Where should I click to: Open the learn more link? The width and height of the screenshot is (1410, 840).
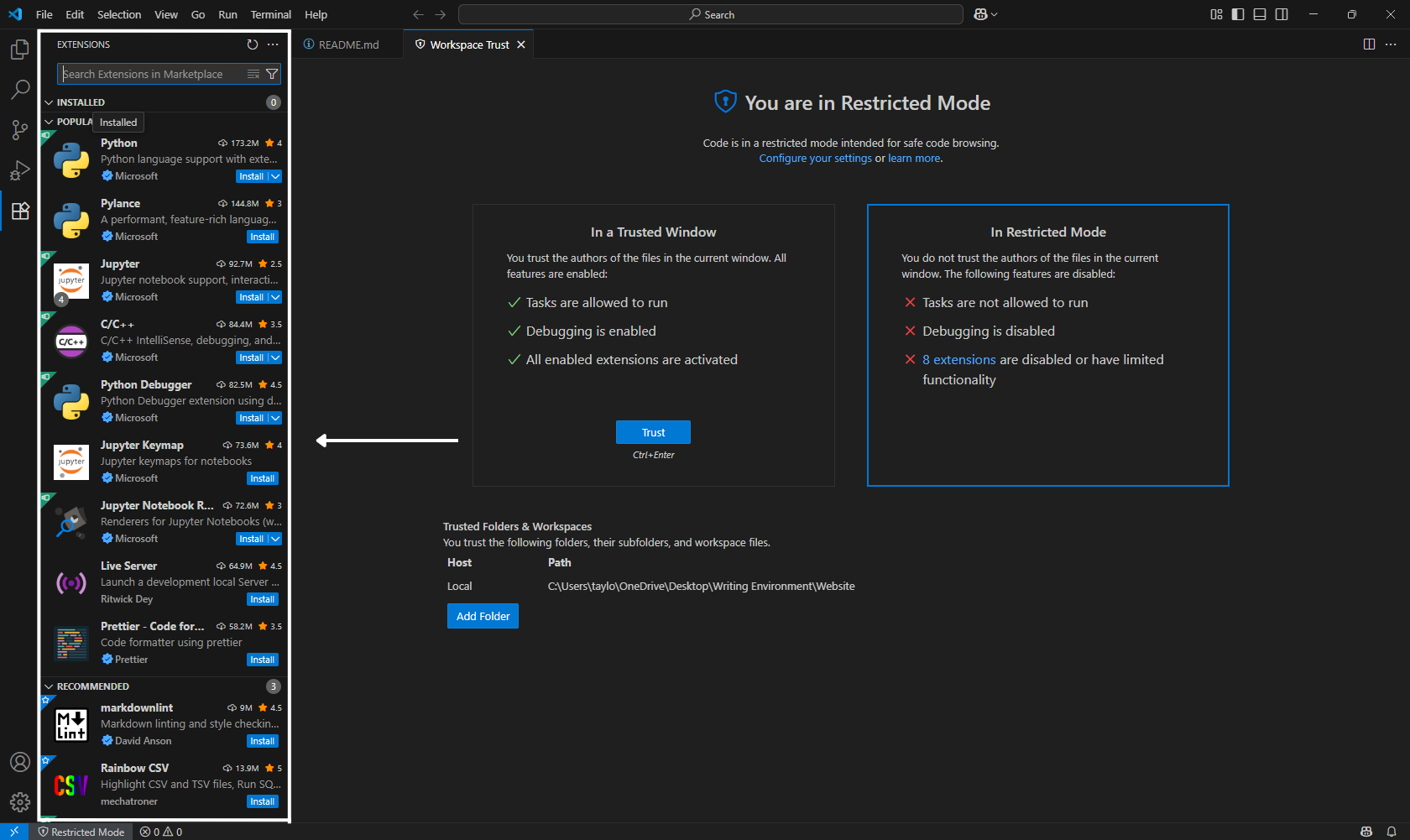click(x=914, y=159)
